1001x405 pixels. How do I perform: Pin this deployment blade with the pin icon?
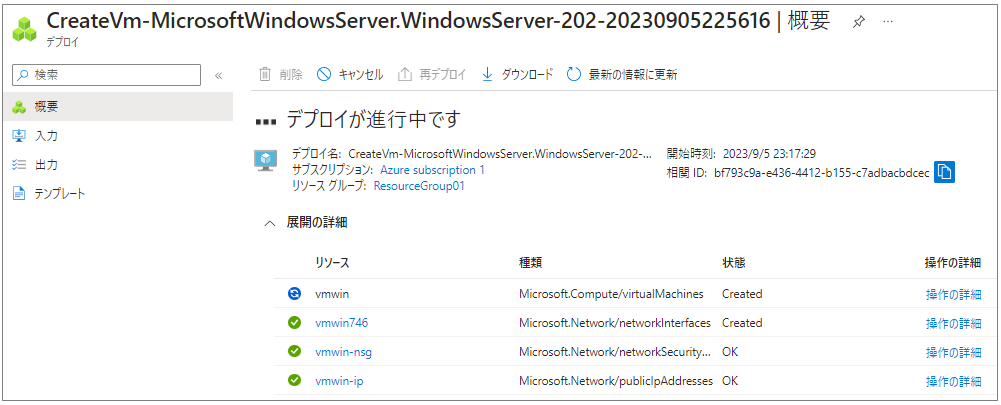tap(859, 22)
